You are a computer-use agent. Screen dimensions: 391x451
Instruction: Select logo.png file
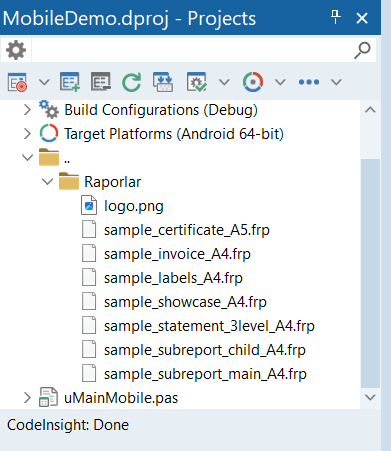pyautogui.click(x=134, y=206)
